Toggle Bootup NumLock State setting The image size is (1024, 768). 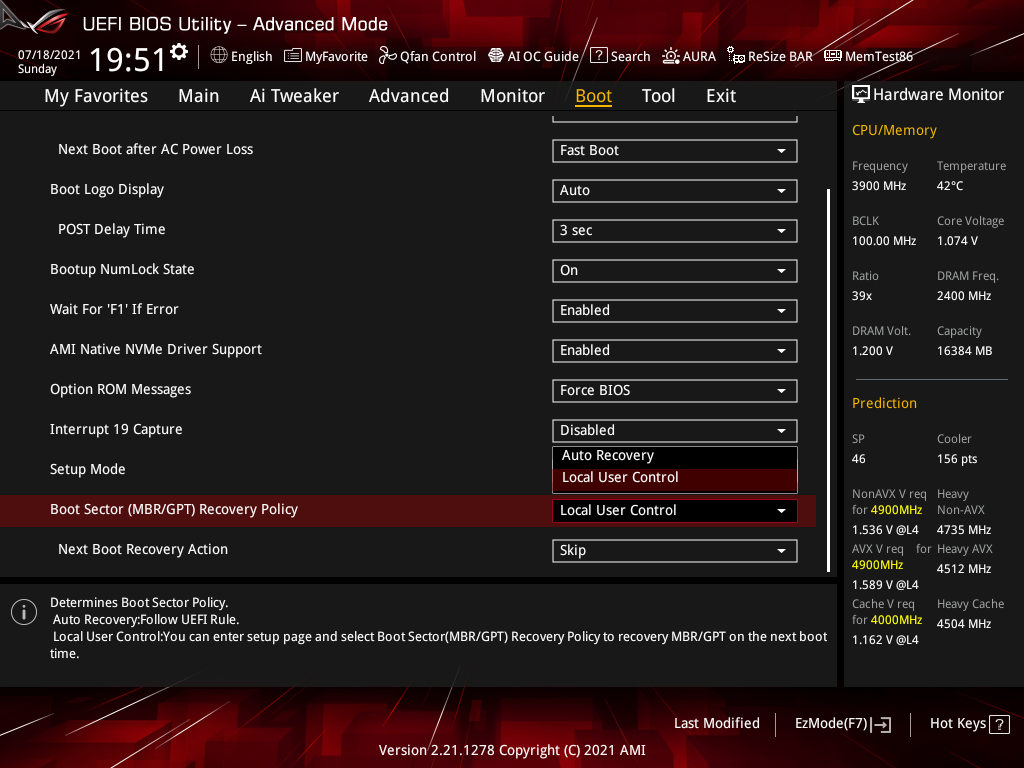674,270
